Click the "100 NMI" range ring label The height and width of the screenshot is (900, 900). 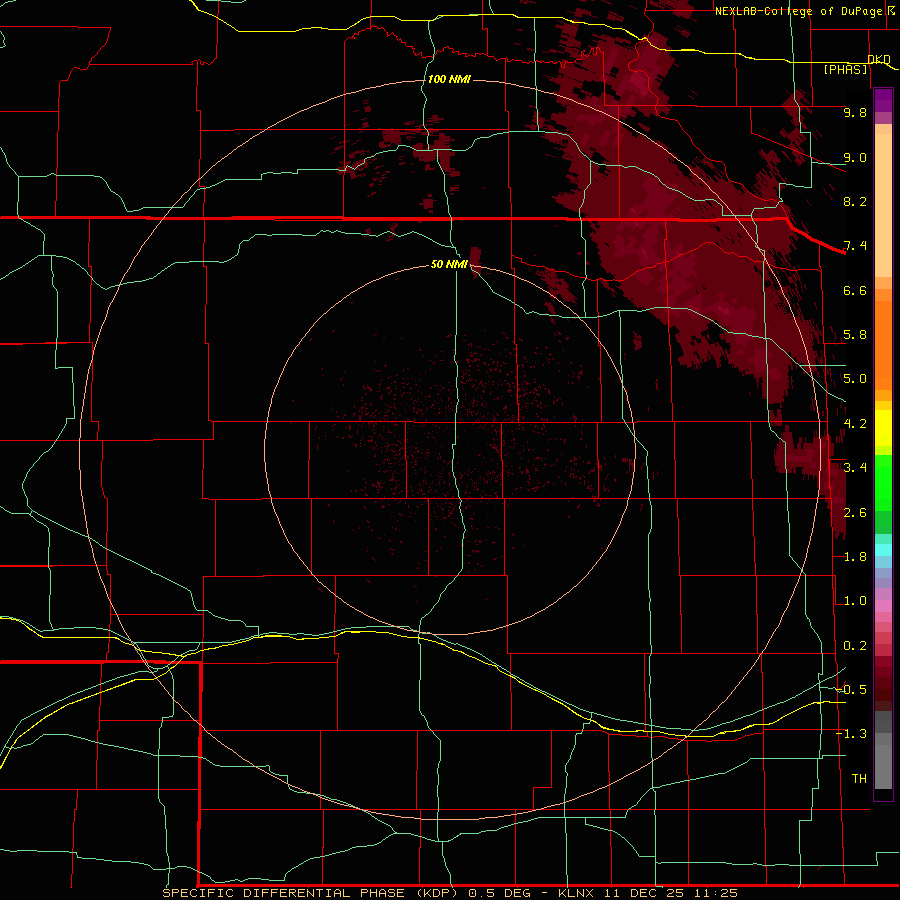[x=449, y=79]
